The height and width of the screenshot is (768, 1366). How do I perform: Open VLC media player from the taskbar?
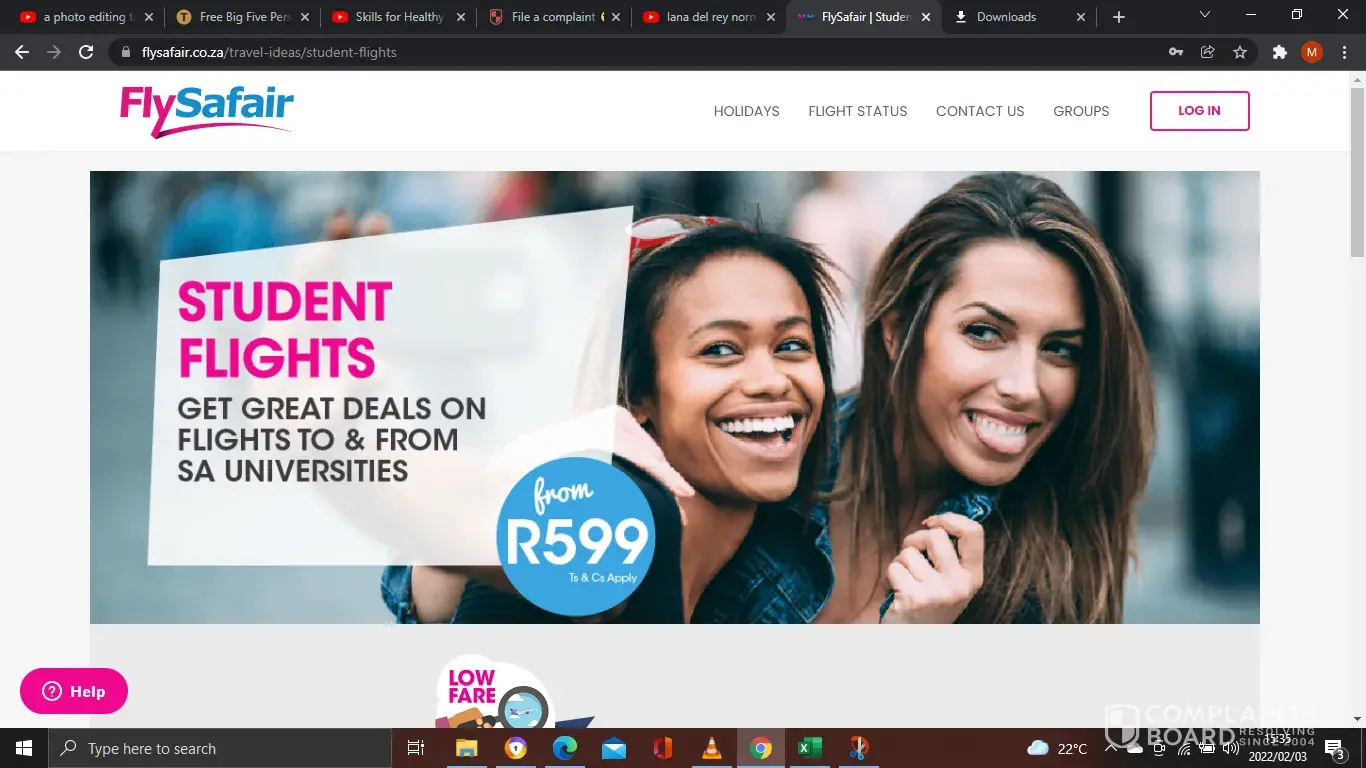[712, 748]
